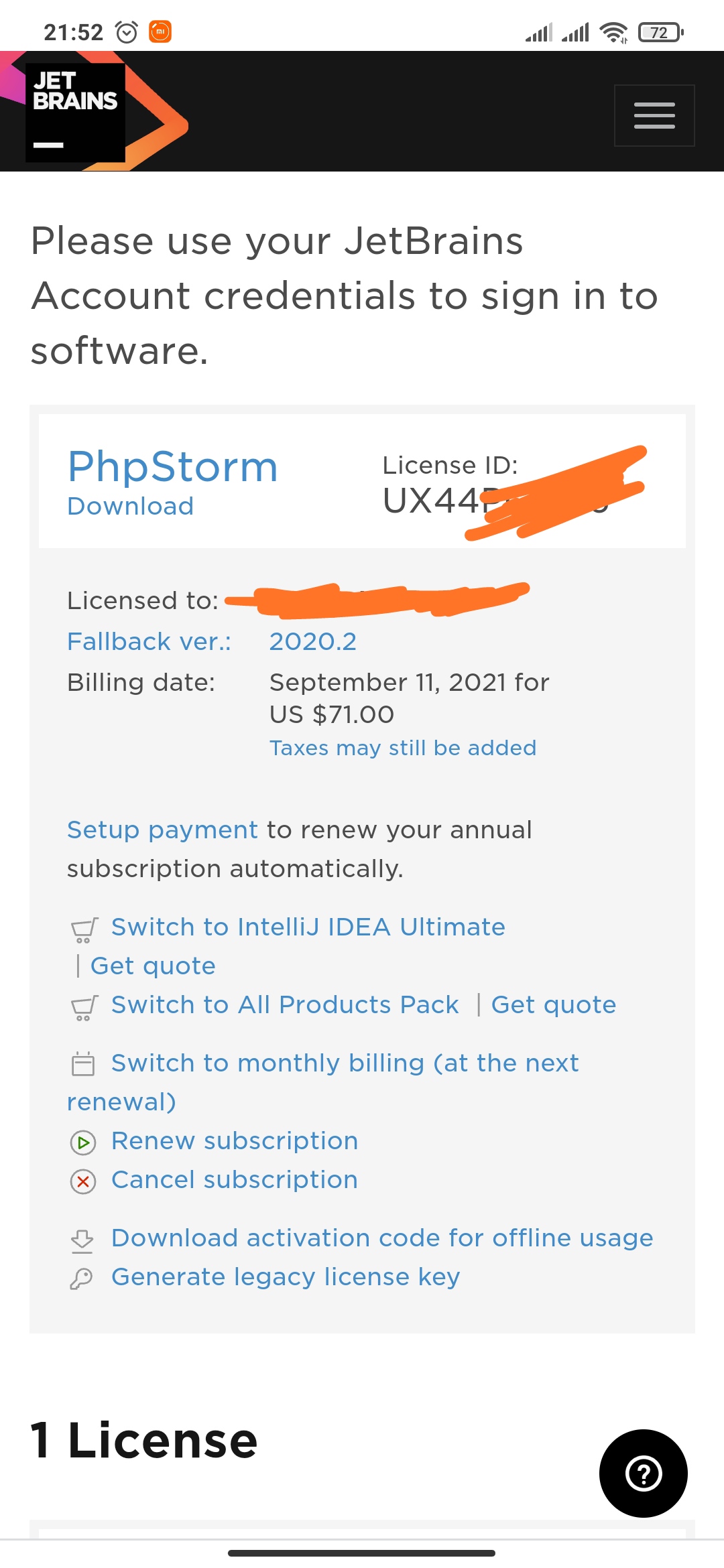The width and height of the screenshot is (724, 1568).
Task: Open Taxes may still be added note
Action: 402,748
